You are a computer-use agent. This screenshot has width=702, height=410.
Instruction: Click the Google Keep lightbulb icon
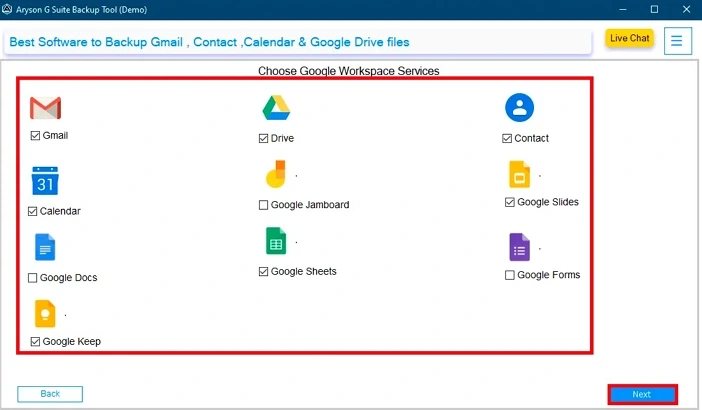[46, 313]
